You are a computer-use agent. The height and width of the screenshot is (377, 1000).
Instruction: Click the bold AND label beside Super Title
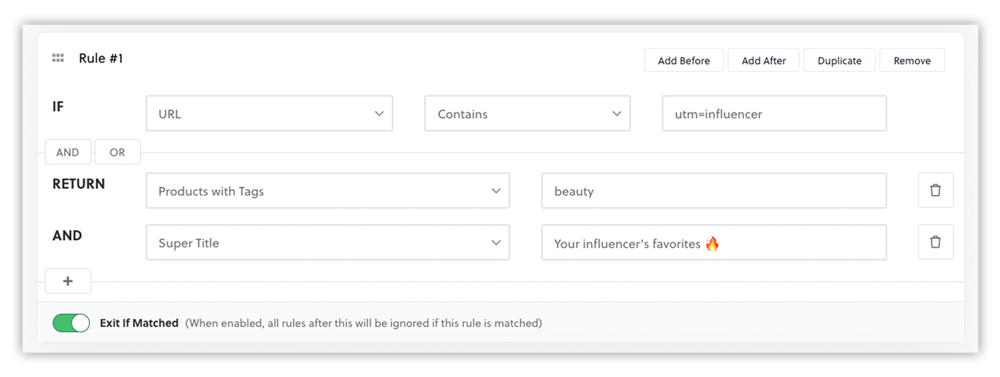pyautogui.click(x=67, y=235)
